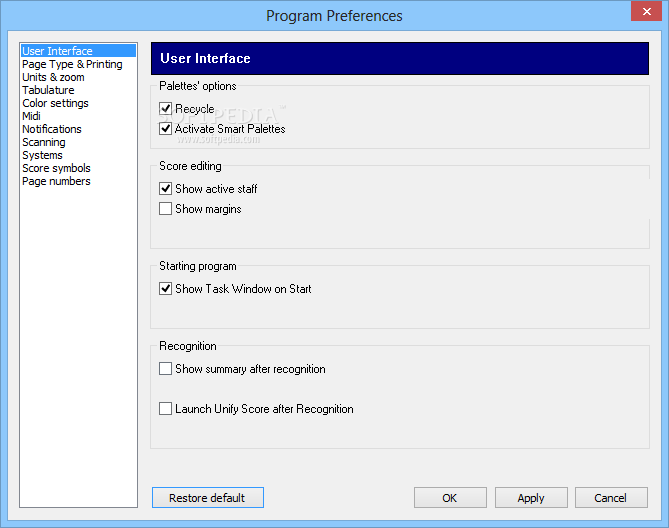
Task: Disable Activate Smart Palettes
Action: click(x=166, y=129)
